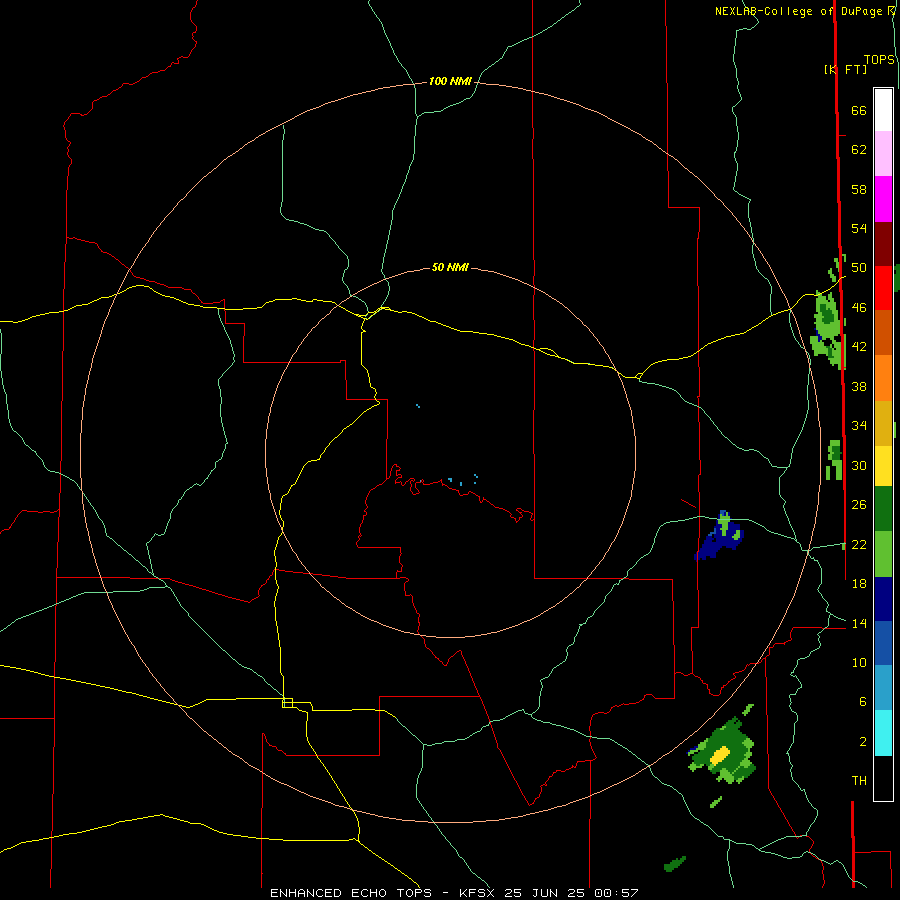The image size is (900, 900).
Task: Click the '18' legend value
Action: pyautogui.click(x=859, y=584)
